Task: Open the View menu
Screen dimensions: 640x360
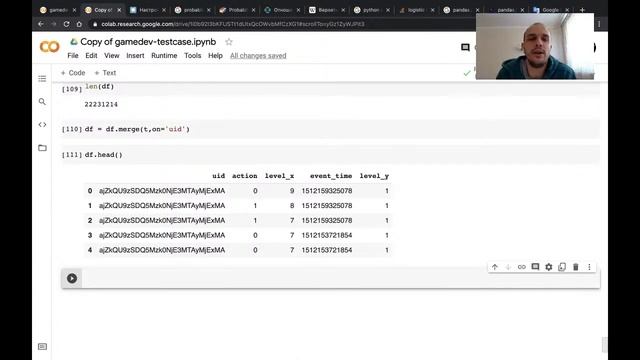Action: 111,56
